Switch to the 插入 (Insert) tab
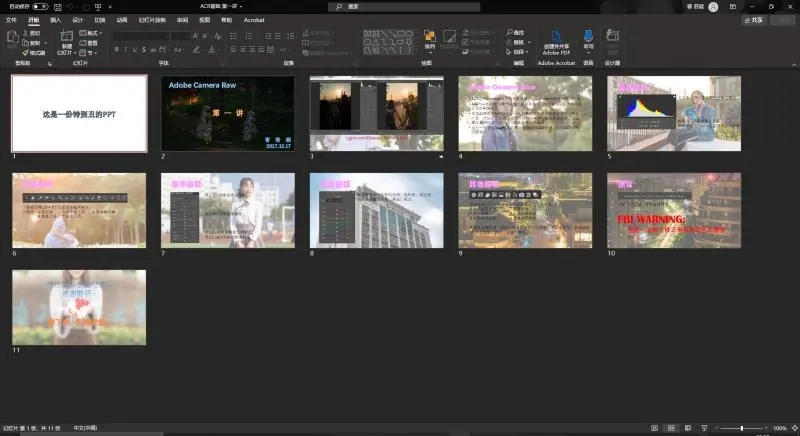Screen dimensions: 800x436 56,20
